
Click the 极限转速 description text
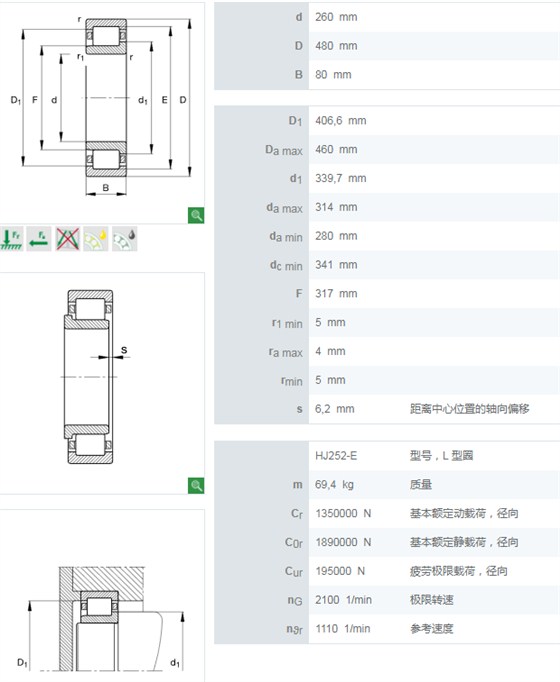click(x=431, y=600)
